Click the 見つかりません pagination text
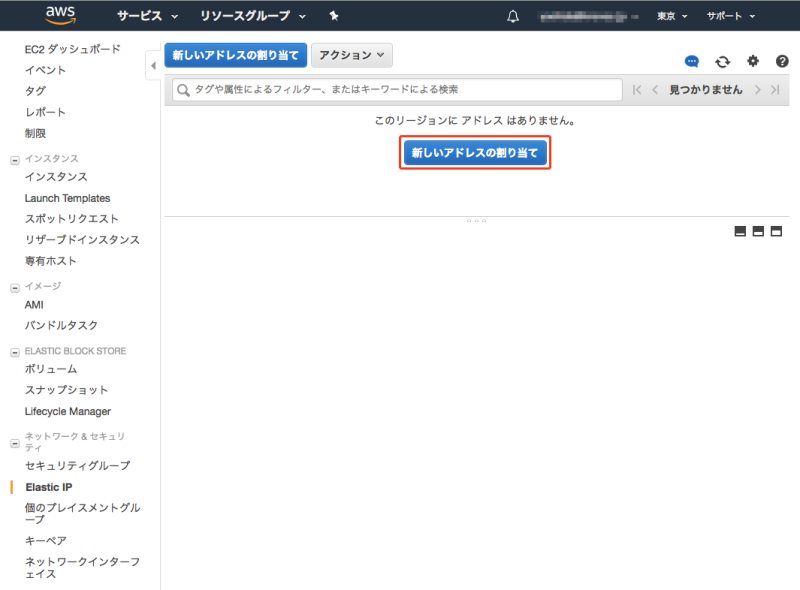Screen dimensions: 800x590 (706, 90)
